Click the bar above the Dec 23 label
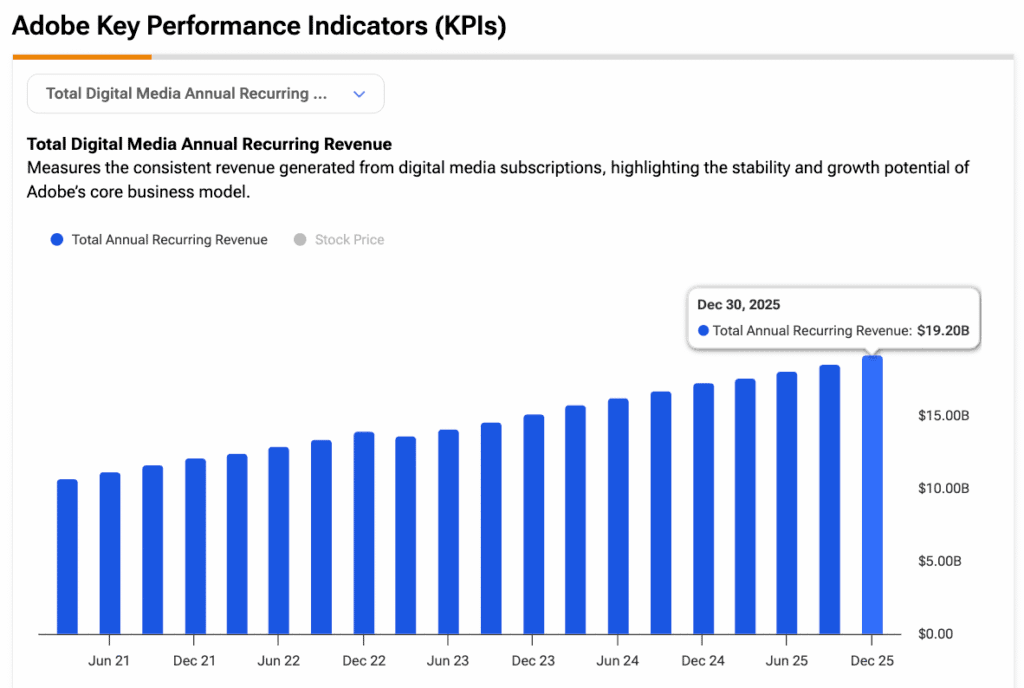The width and height of the screenshot is (1024, 688). [533, 525]
